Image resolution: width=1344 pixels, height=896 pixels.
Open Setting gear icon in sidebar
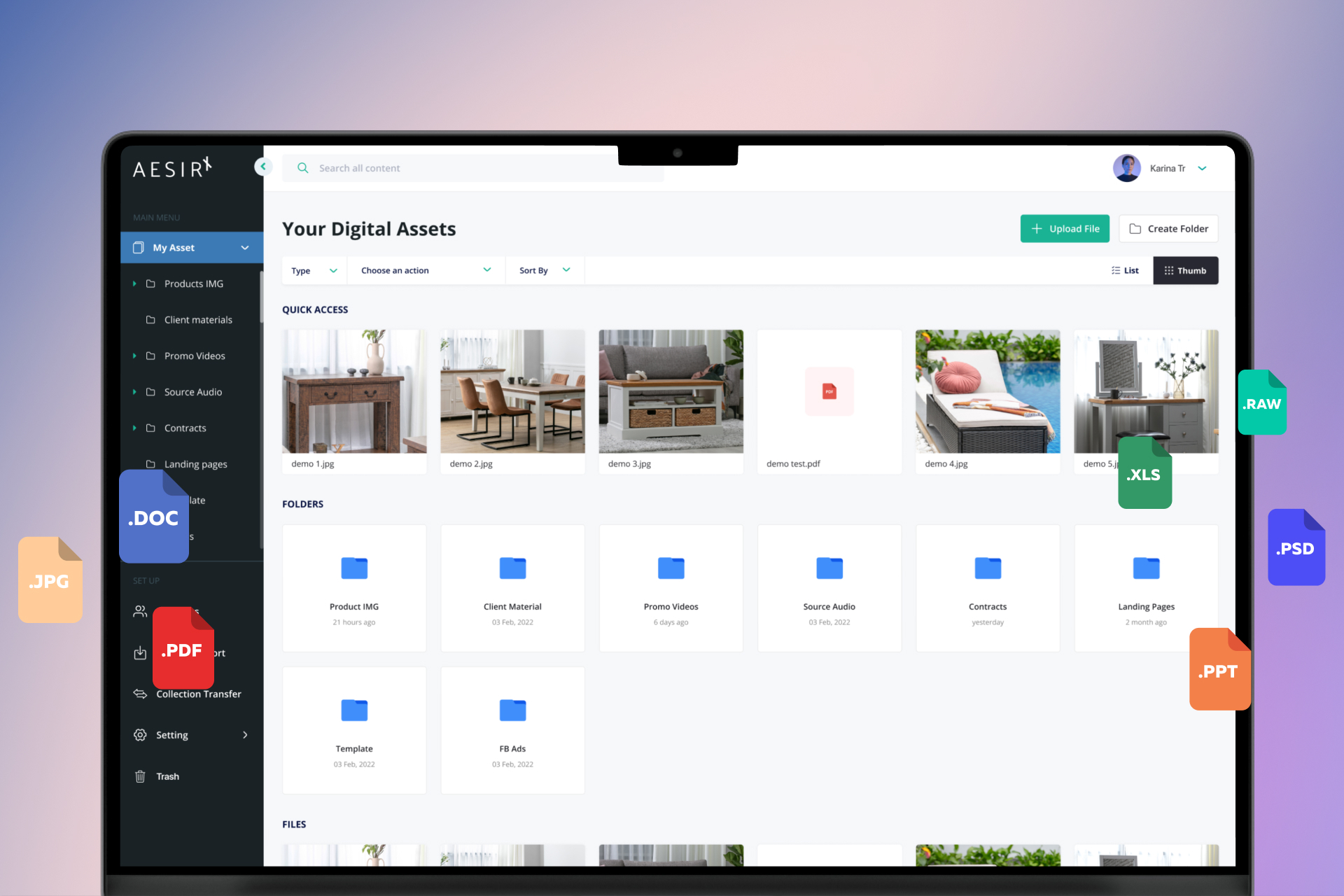tap(140, 735)
